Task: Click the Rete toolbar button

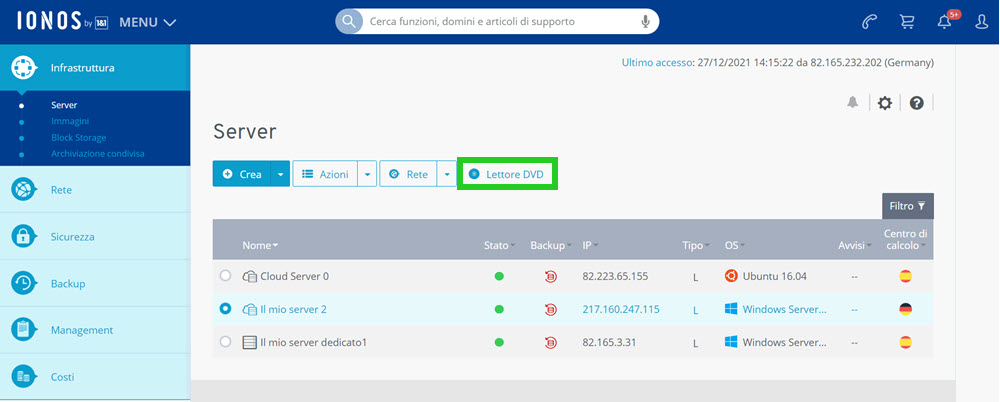Action: click(x=408, y=174)
